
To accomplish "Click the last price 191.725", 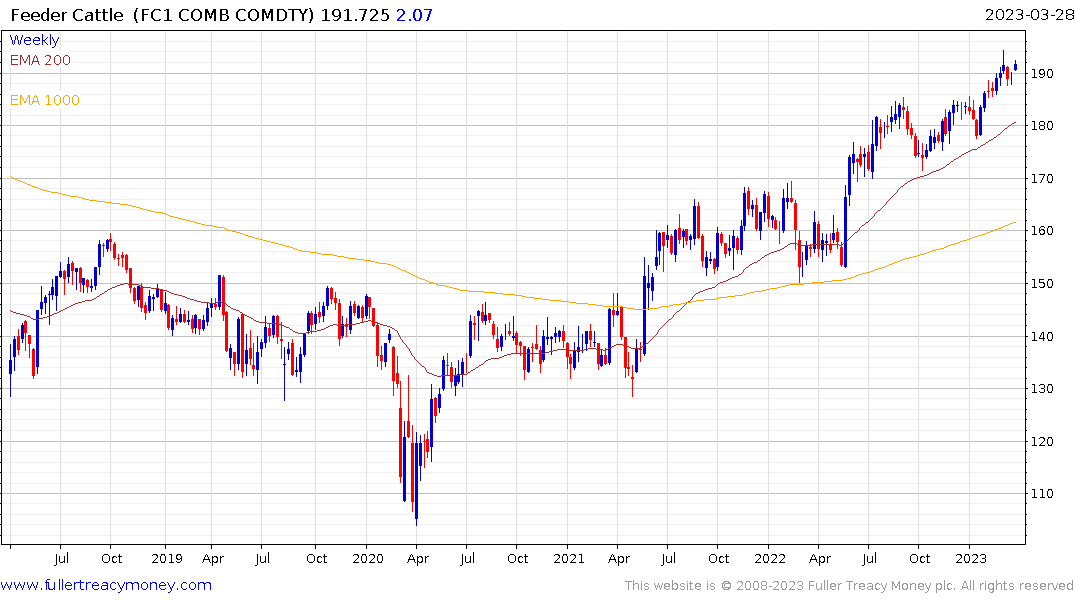I will point(355,15).
